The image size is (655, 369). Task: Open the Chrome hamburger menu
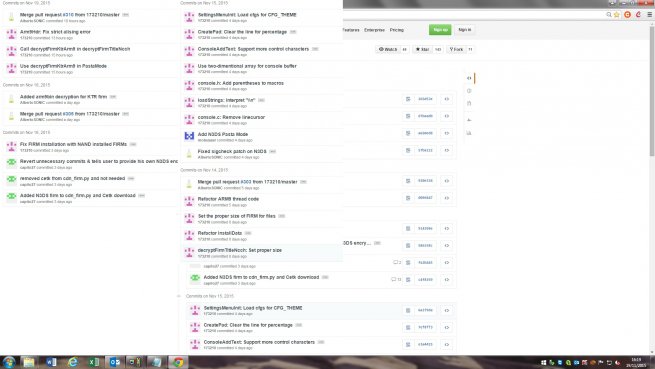tap(650, 15)
